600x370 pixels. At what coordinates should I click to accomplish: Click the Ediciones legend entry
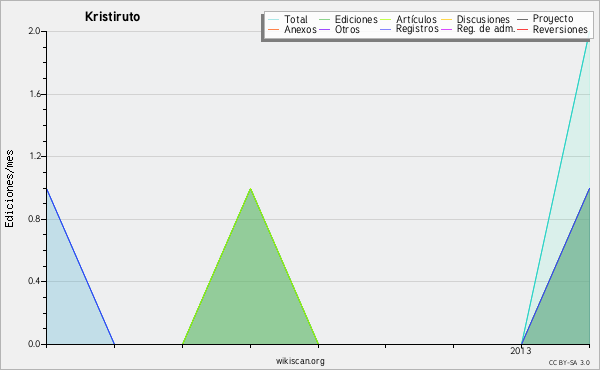click(348, 19)
